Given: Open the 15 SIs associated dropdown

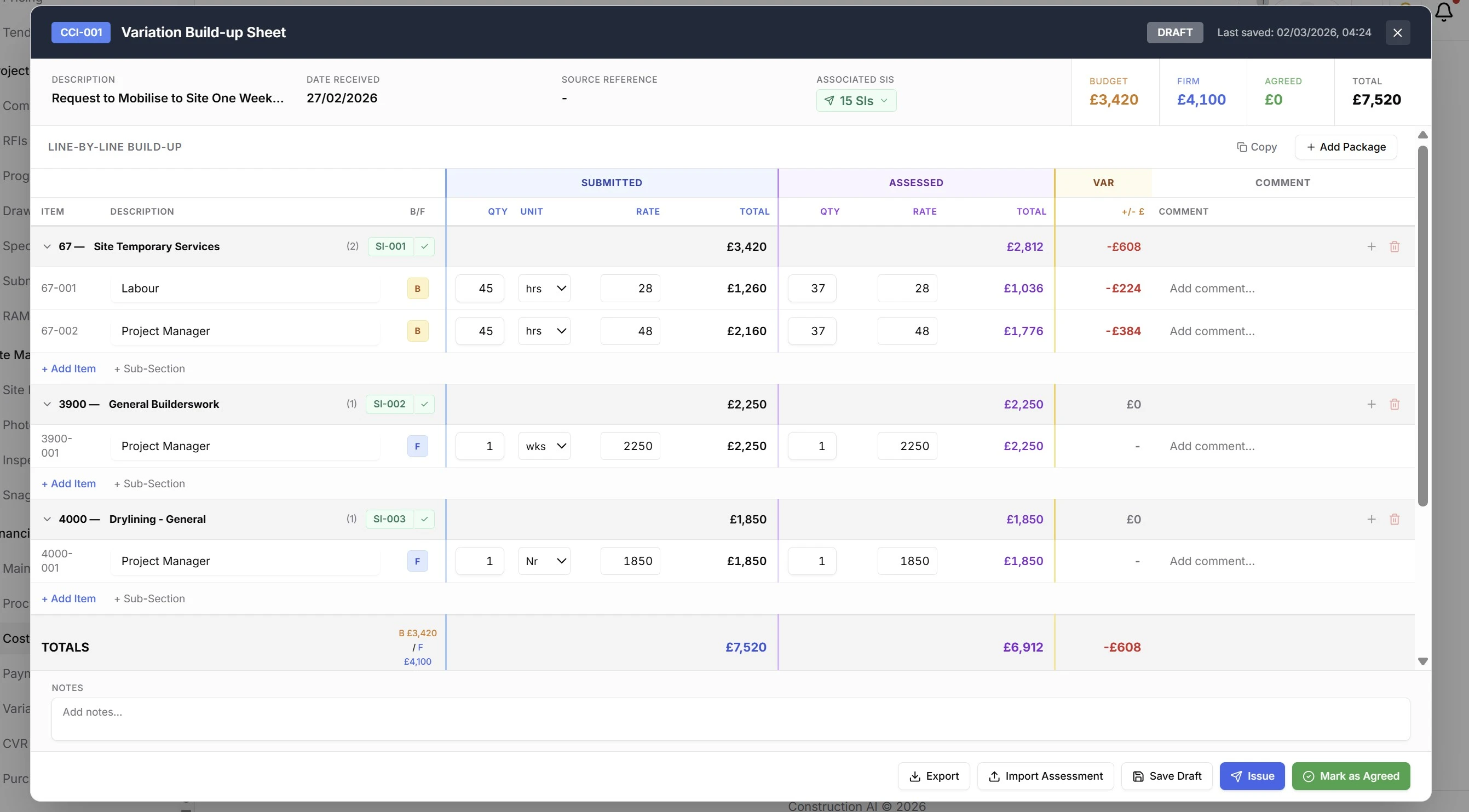Looking at the screenshot, I should click(856, 100).
